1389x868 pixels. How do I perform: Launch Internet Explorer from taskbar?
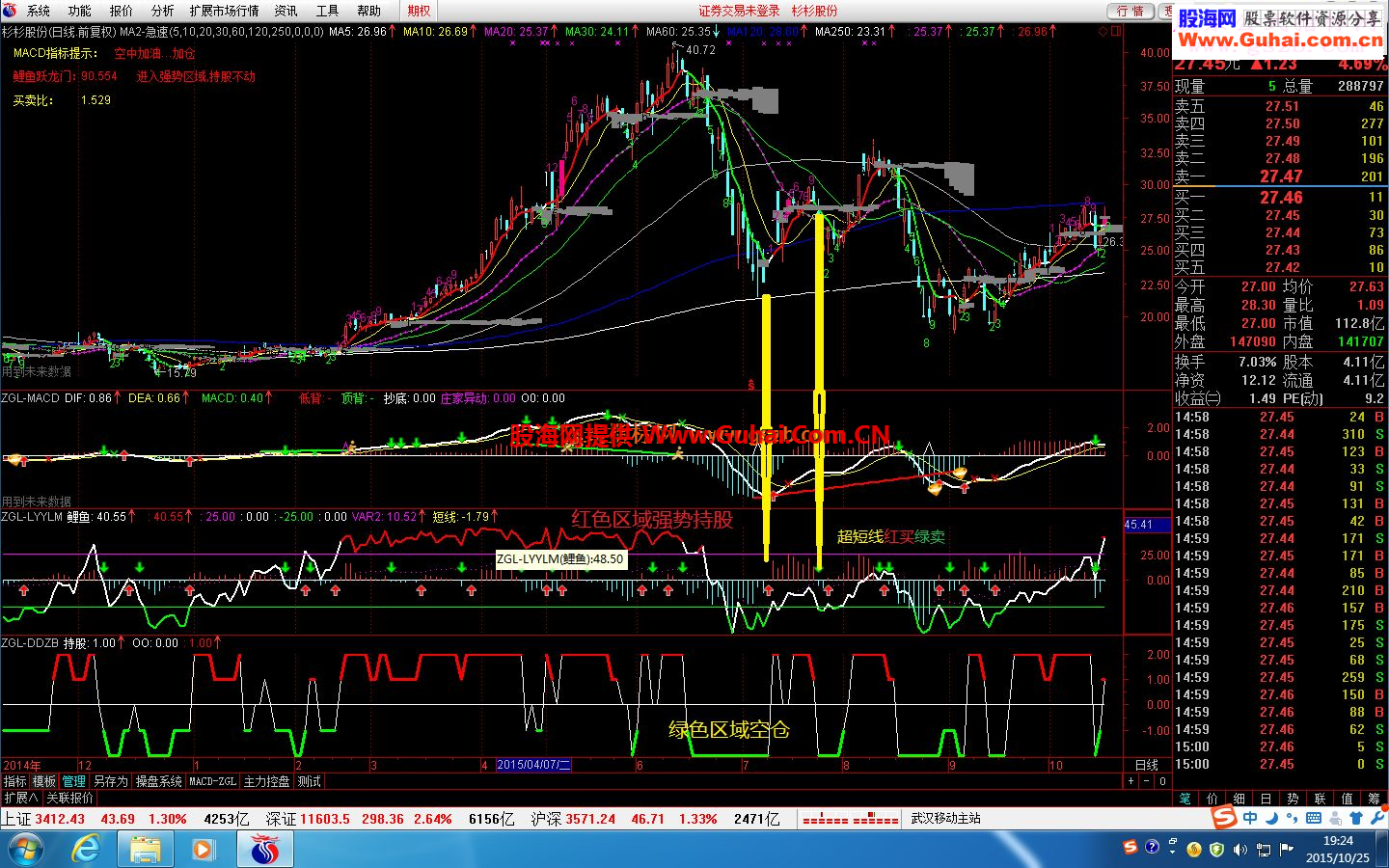(x=87, y=850)
